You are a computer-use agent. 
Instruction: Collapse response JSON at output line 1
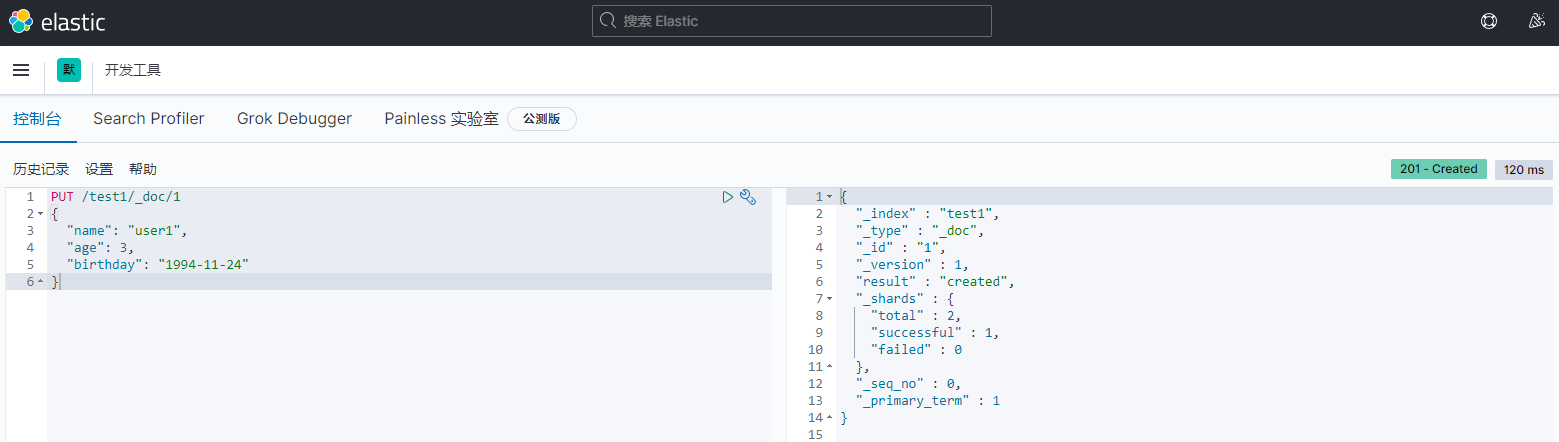tap(830, 197)
